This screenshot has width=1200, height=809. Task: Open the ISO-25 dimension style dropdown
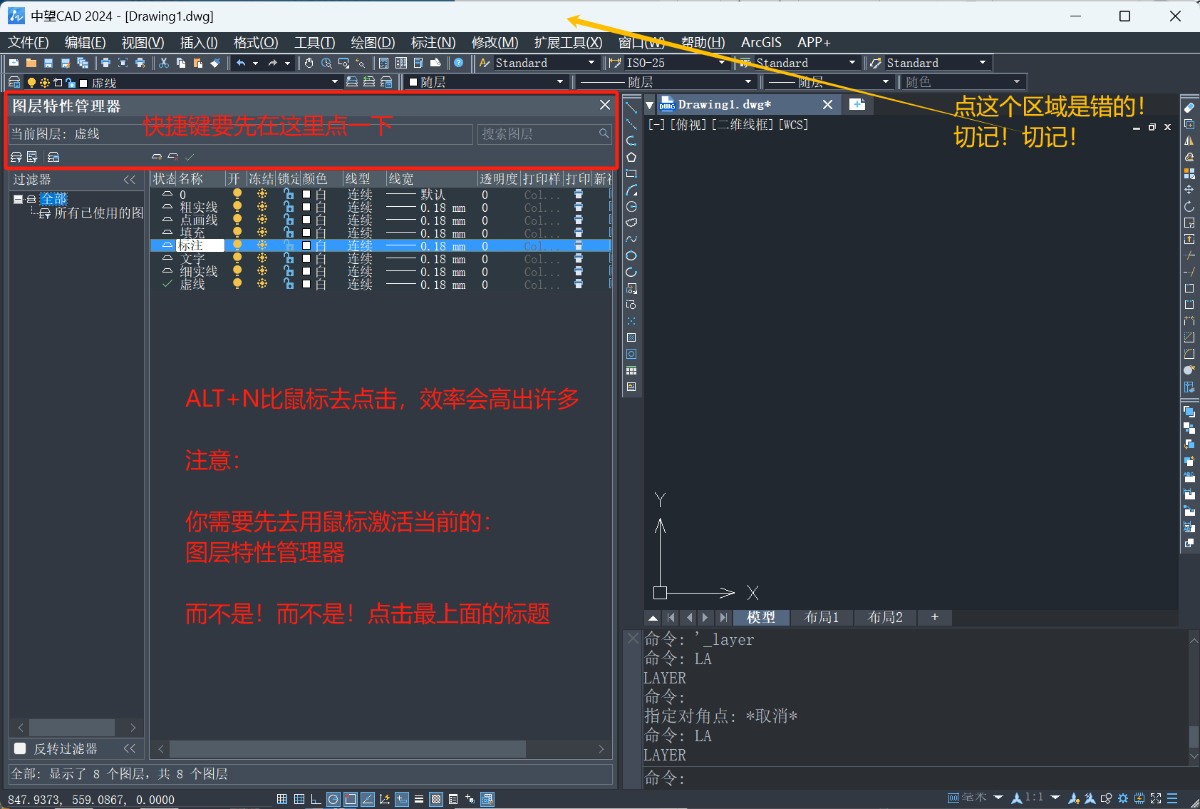pyautogui.click(x=721, y=63)
